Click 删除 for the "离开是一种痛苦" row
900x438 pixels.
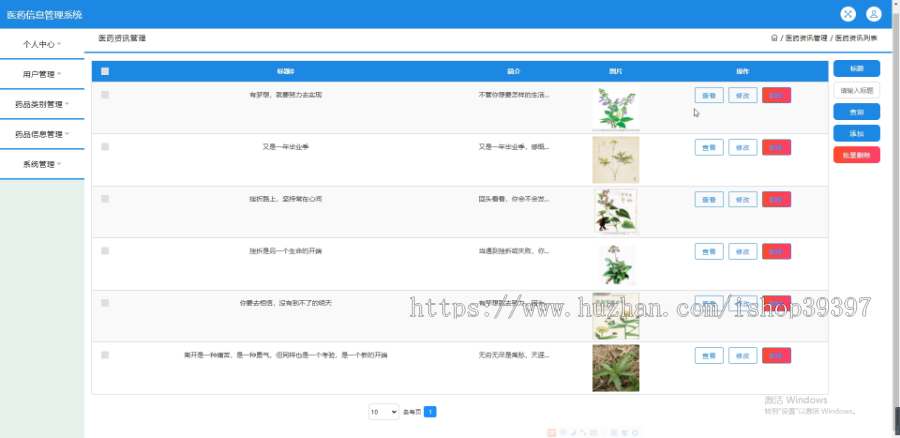(777, 355)
